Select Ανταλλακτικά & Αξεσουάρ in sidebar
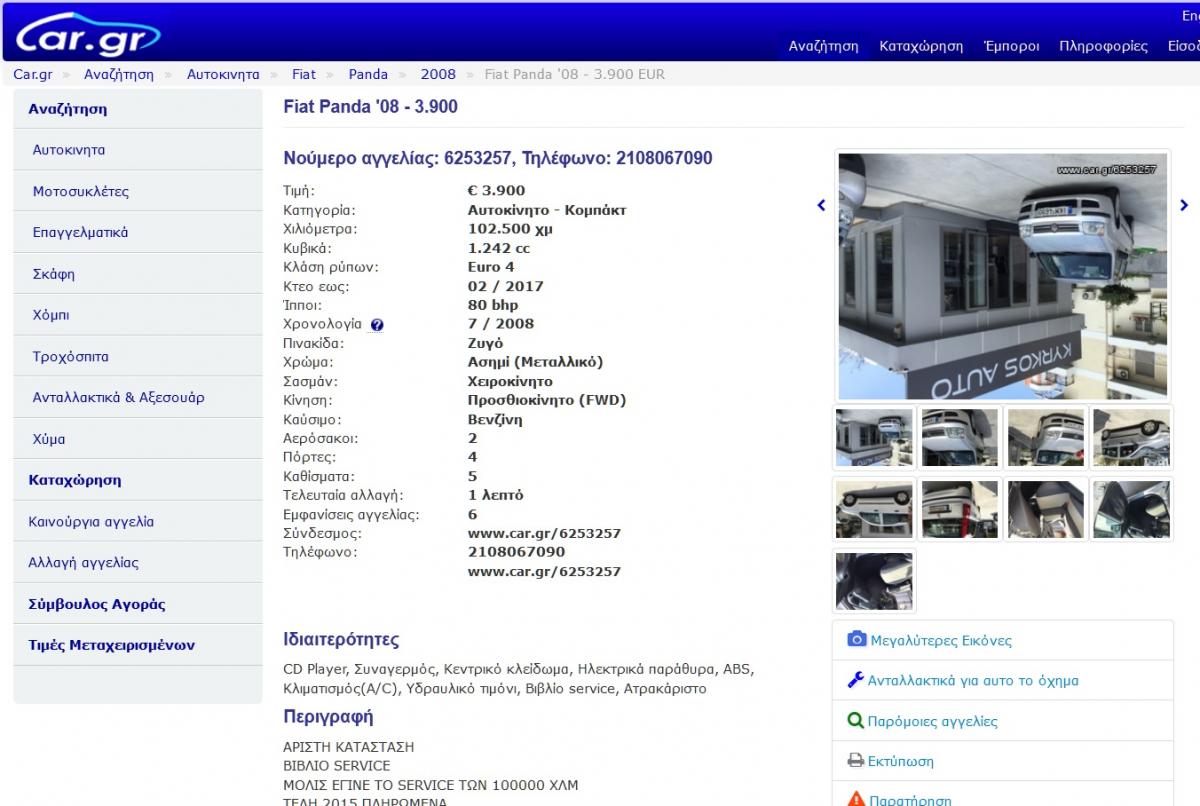Viewport: 1200px width, 806px height. pyautogui.click(x=138, y=397)
